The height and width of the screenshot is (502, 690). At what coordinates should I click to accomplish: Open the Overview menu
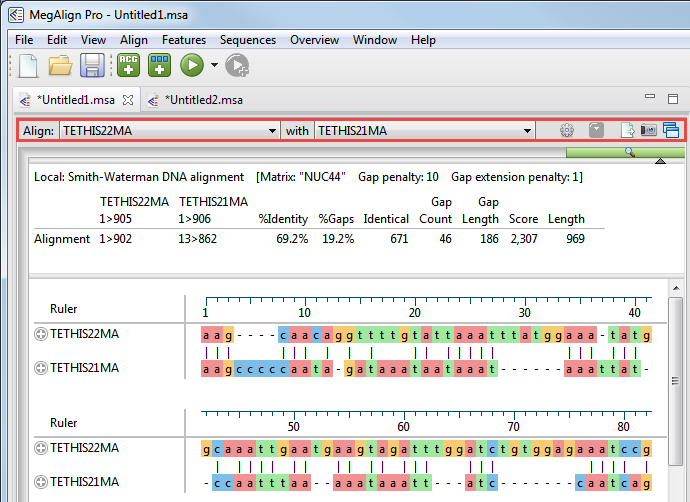click(314, 40)
